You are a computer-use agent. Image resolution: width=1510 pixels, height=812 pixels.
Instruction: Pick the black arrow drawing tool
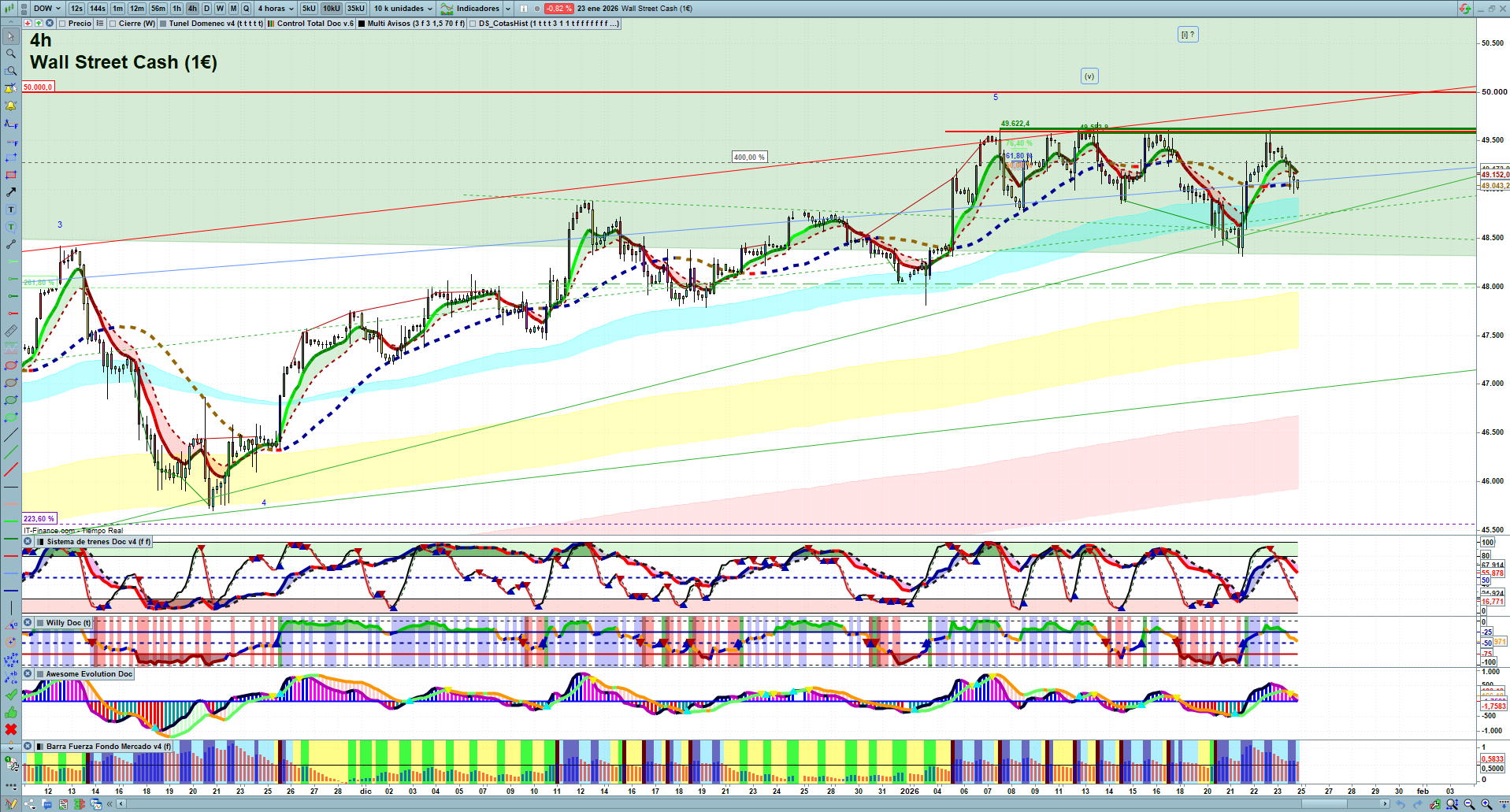[x=11, y=192]
